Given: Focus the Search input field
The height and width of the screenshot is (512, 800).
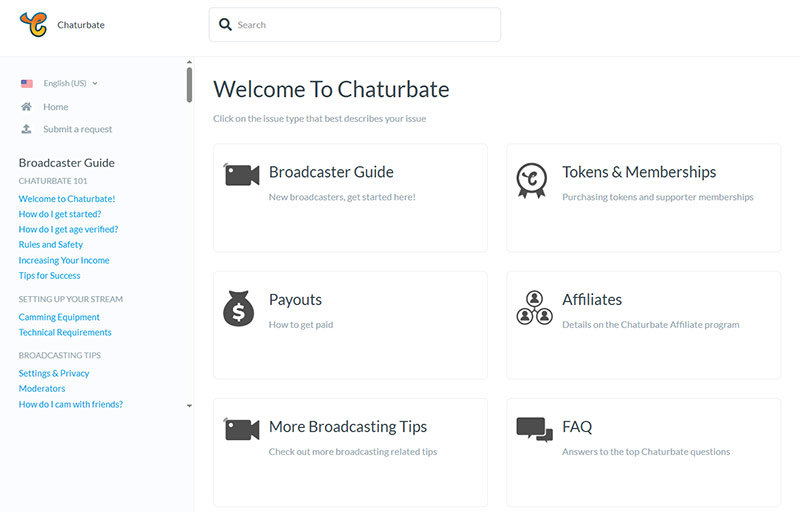Looking at the screenshot, I should [x=355, y=24].
